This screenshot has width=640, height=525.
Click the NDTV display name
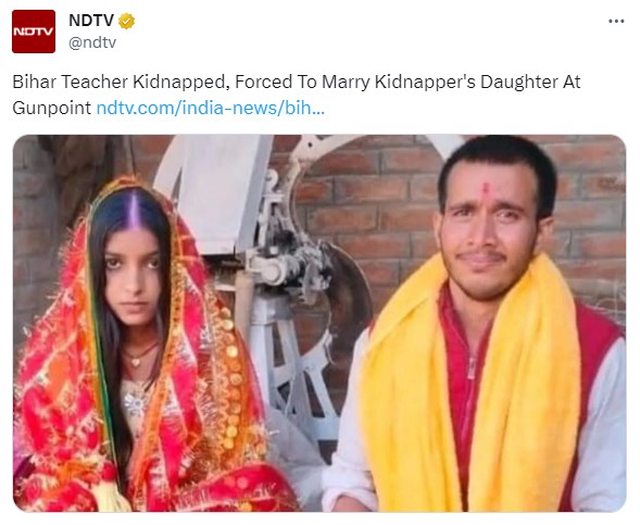click(x=91, y=21)
